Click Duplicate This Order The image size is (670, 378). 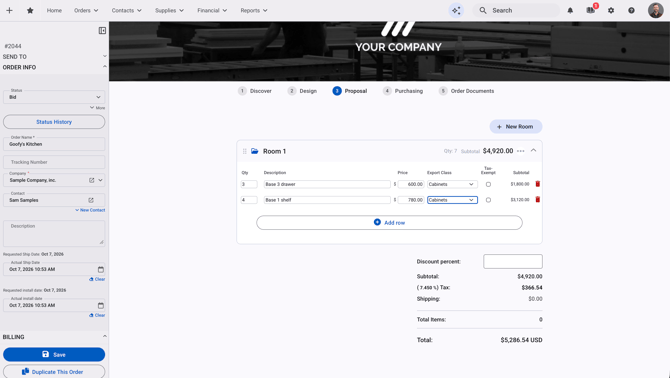tap(54, 372)
